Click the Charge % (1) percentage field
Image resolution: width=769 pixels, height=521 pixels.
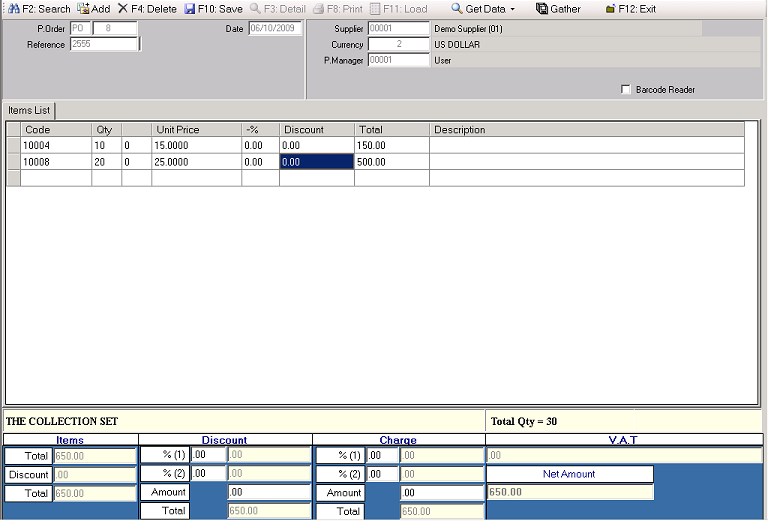tap(381, 456)
